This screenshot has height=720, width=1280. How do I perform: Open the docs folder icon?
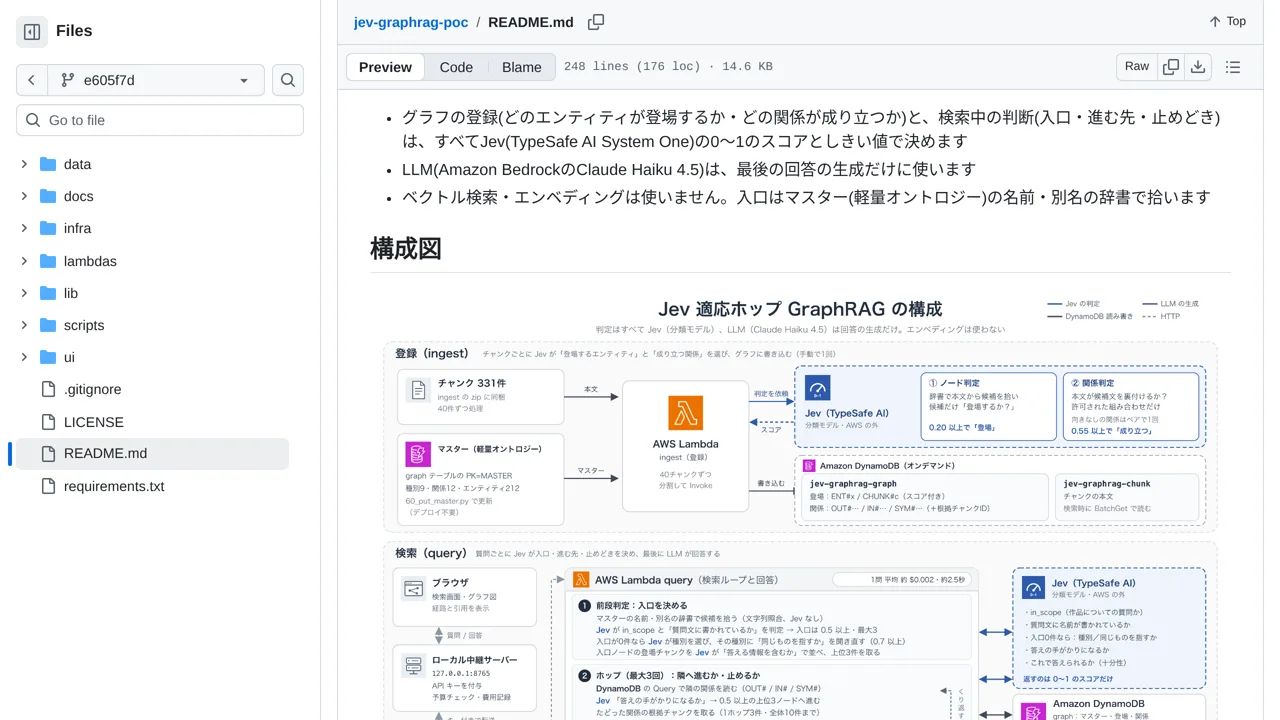click(48, 196)
